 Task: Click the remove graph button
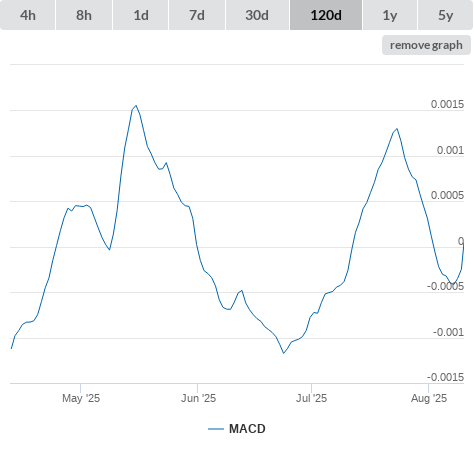tap(426, 45)
